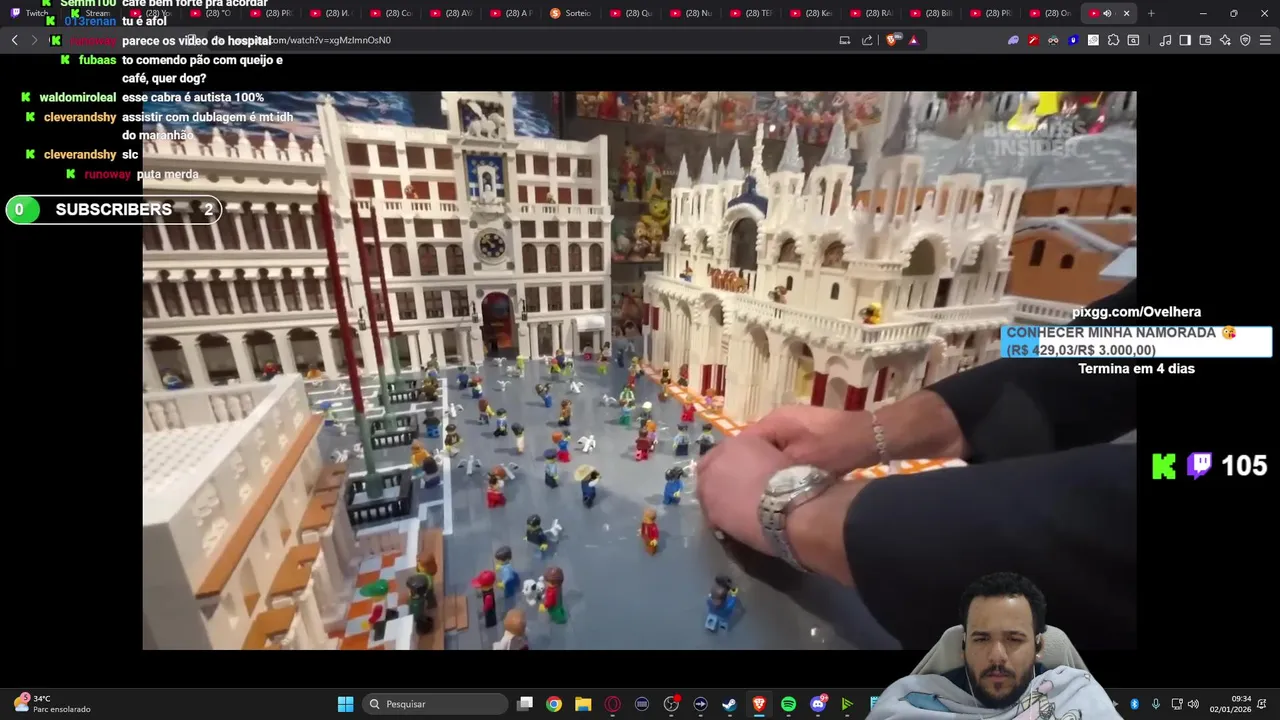1280x720 pixels.
Task: Open a new tab with plus button
Action: 1151,13
